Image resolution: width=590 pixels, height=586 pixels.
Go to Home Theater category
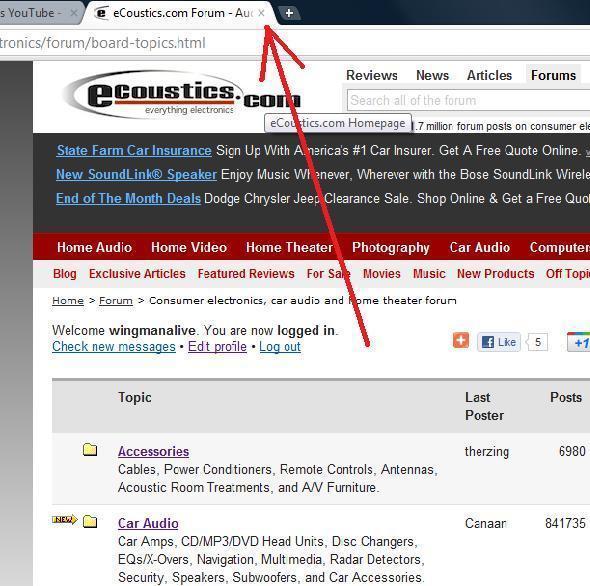click(289, 247)
